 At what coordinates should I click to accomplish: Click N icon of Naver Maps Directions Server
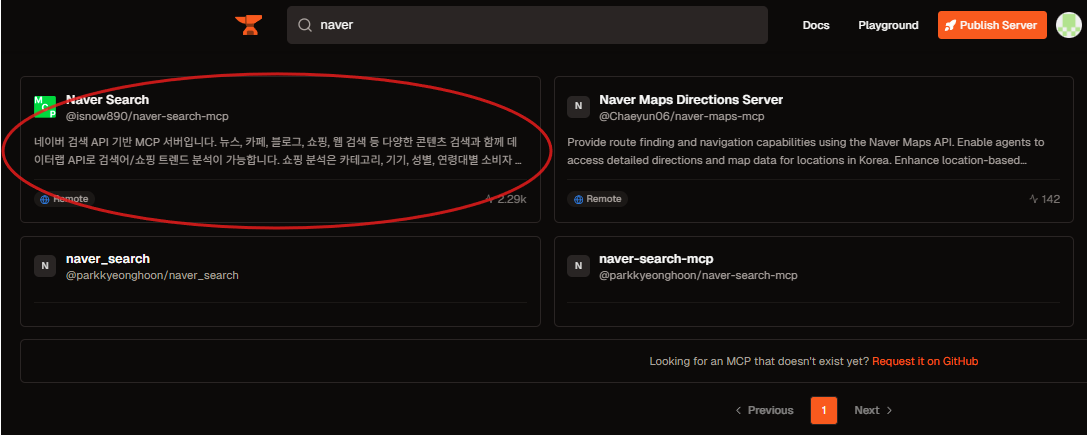[x=578, y=107]
